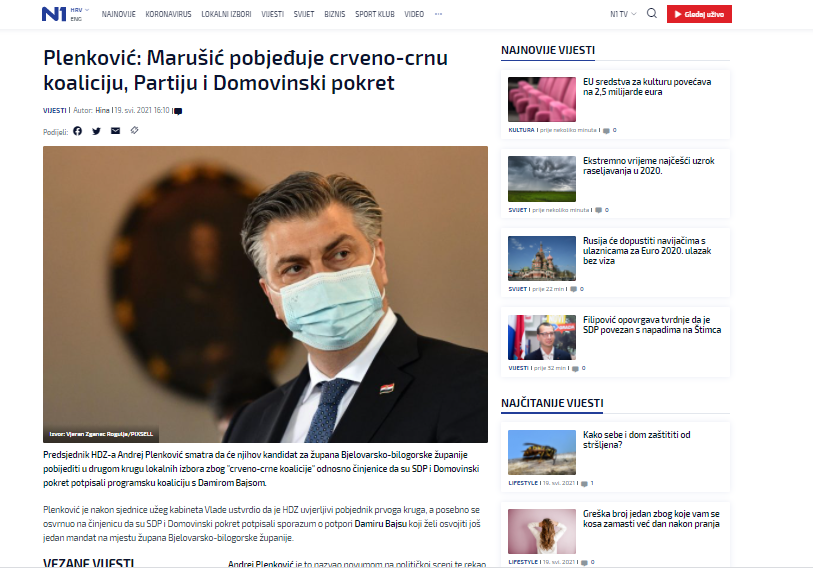Go to LOKALNI IZBORI section
Screen dimensions: 813x587
pyautogui.click(x=226, y=14)
